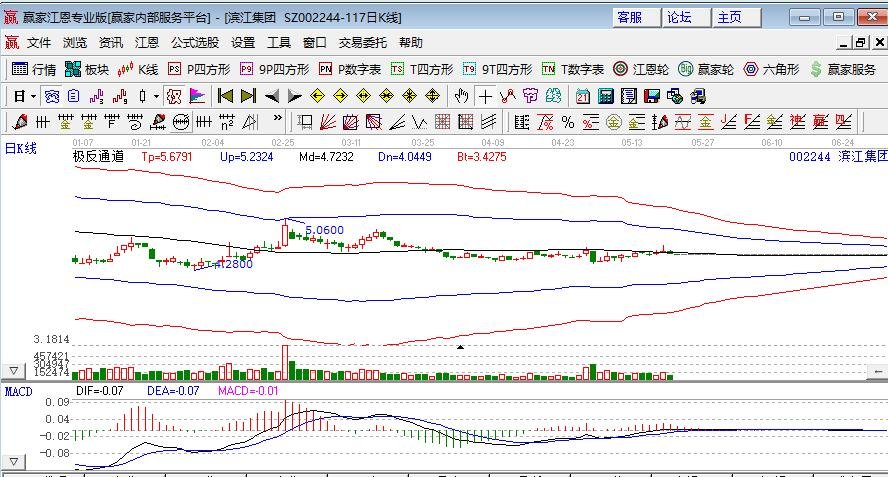Click the 客服 customer service button
The width and height of the screenshot is (888, 477).
tap(636, 17)
